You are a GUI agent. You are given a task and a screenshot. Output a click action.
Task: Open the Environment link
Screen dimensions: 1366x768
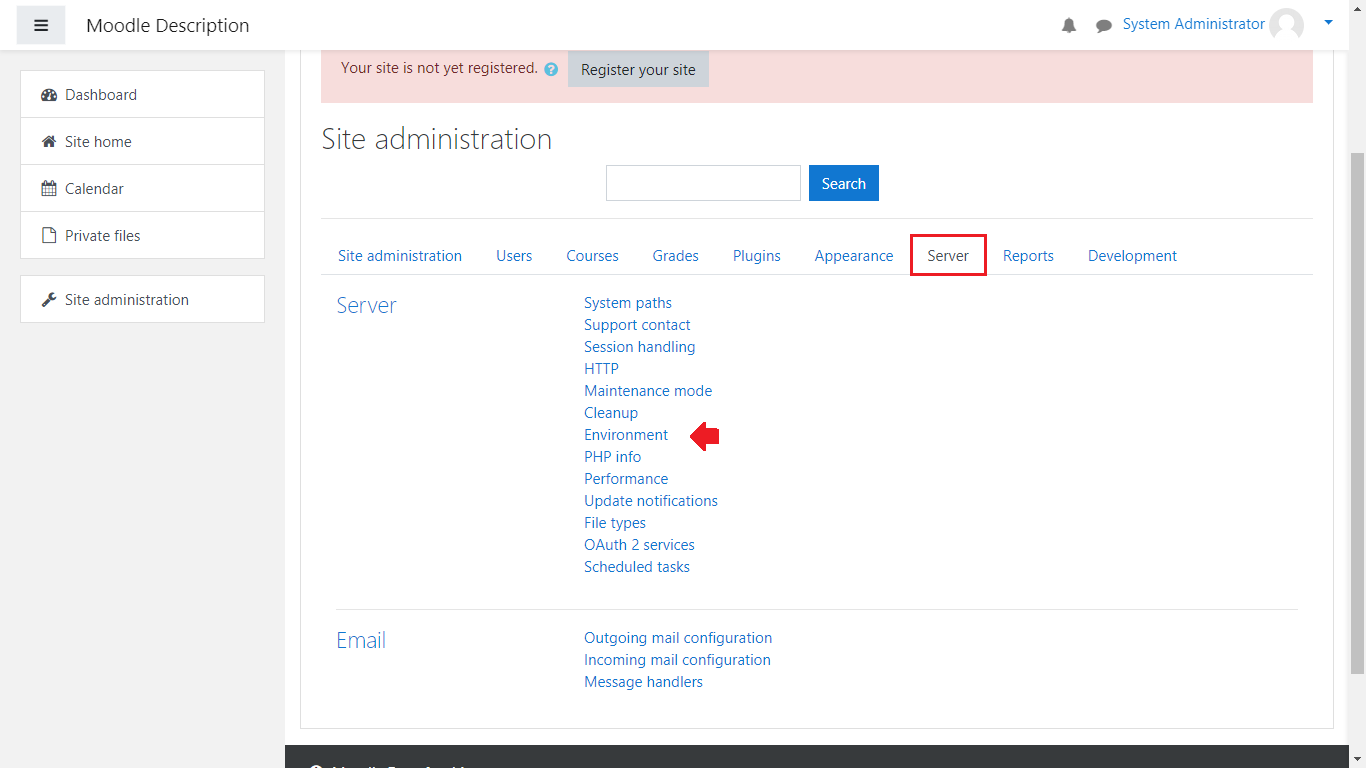click(626, 435)
